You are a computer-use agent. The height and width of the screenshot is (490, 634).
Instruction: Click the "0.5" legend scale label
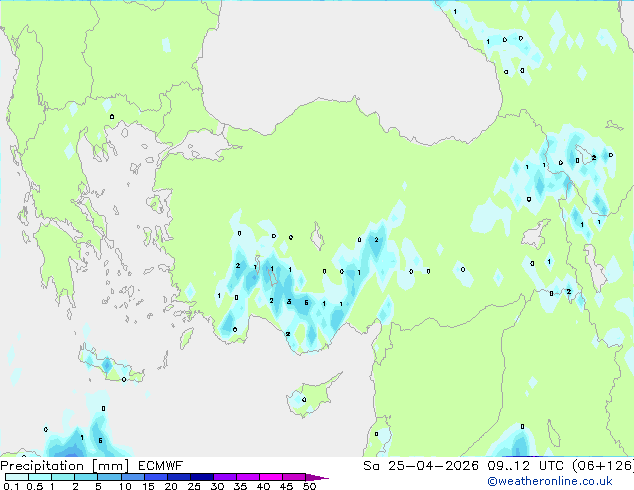point(34,486)
